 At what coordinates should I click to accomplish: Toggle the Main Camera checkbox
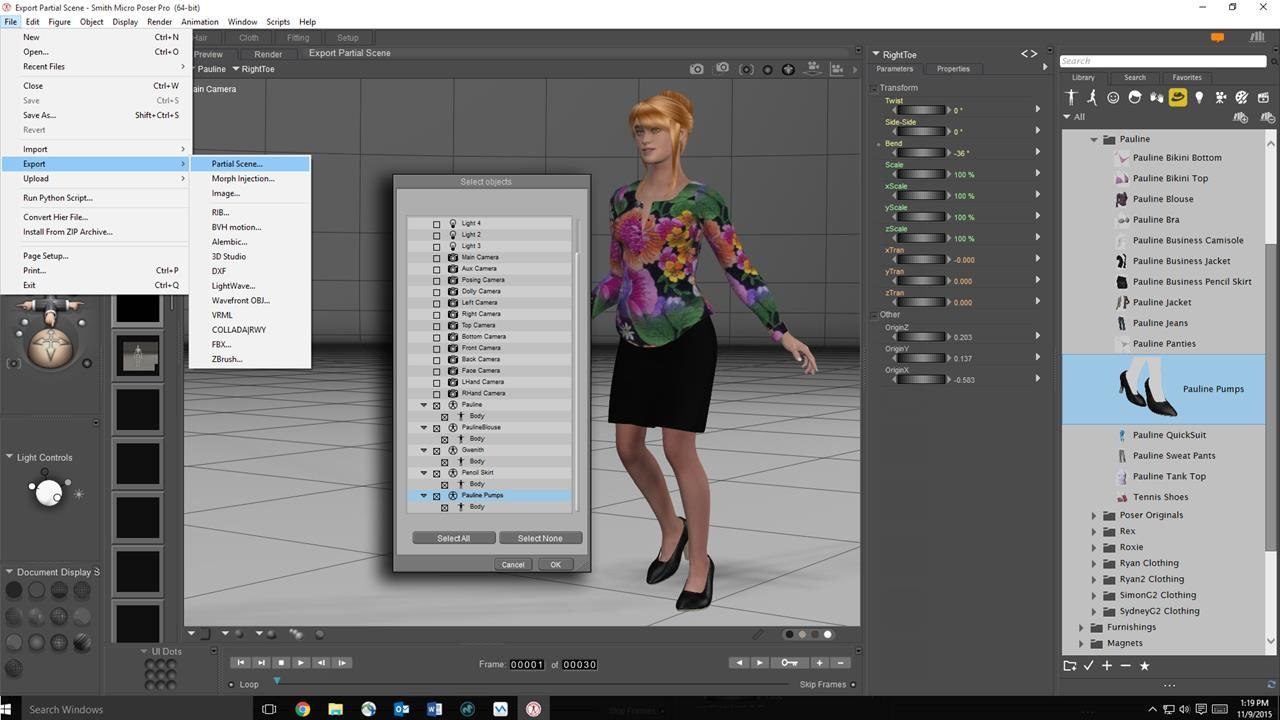tap(436, 257)
